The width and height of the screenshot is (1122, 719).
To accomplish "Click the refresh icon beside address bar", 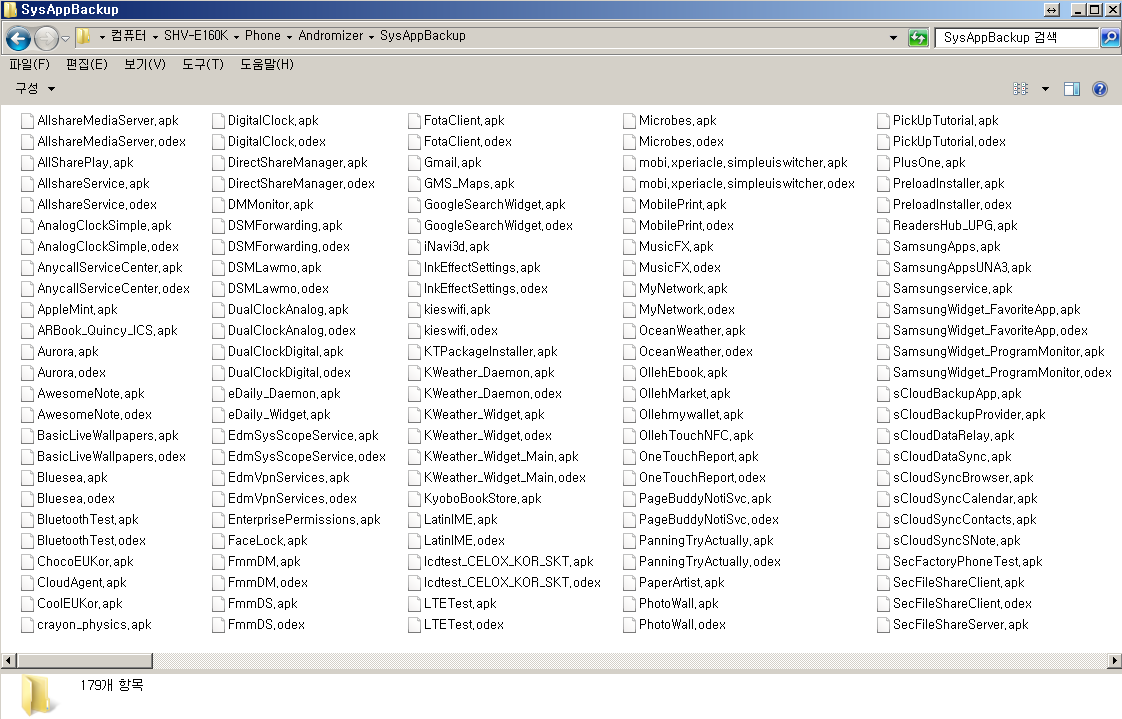I will point(917,38).
